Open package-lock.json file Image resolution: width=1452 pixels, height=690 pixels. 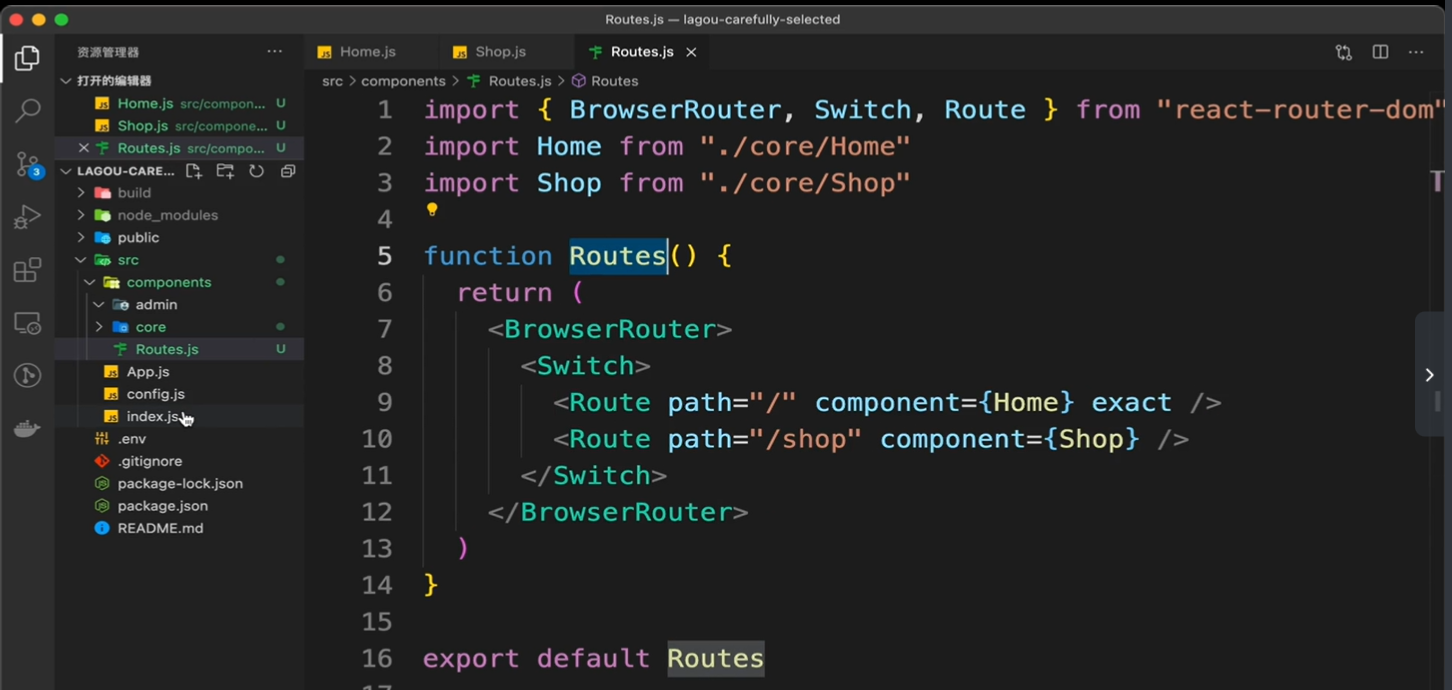tap(180, 483)
